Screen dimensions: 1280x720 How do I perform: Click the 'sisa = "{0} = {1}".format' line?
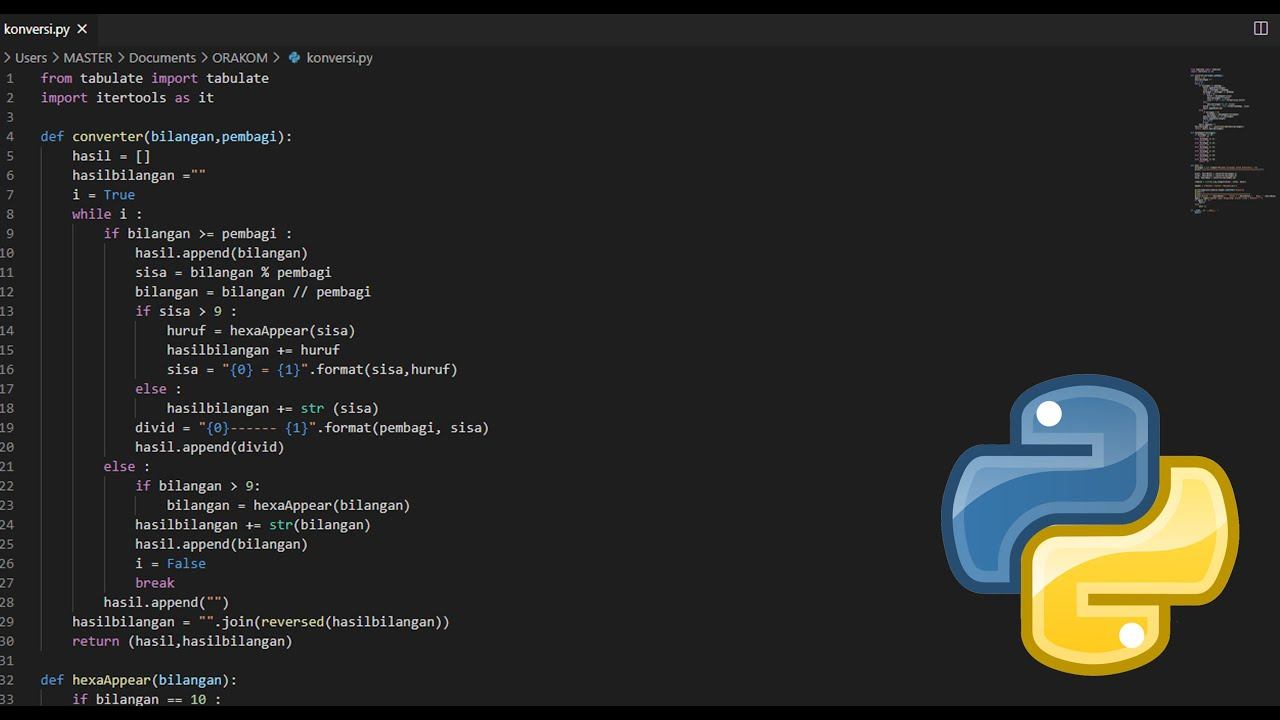pyautogui.click(x=312, y=369)
